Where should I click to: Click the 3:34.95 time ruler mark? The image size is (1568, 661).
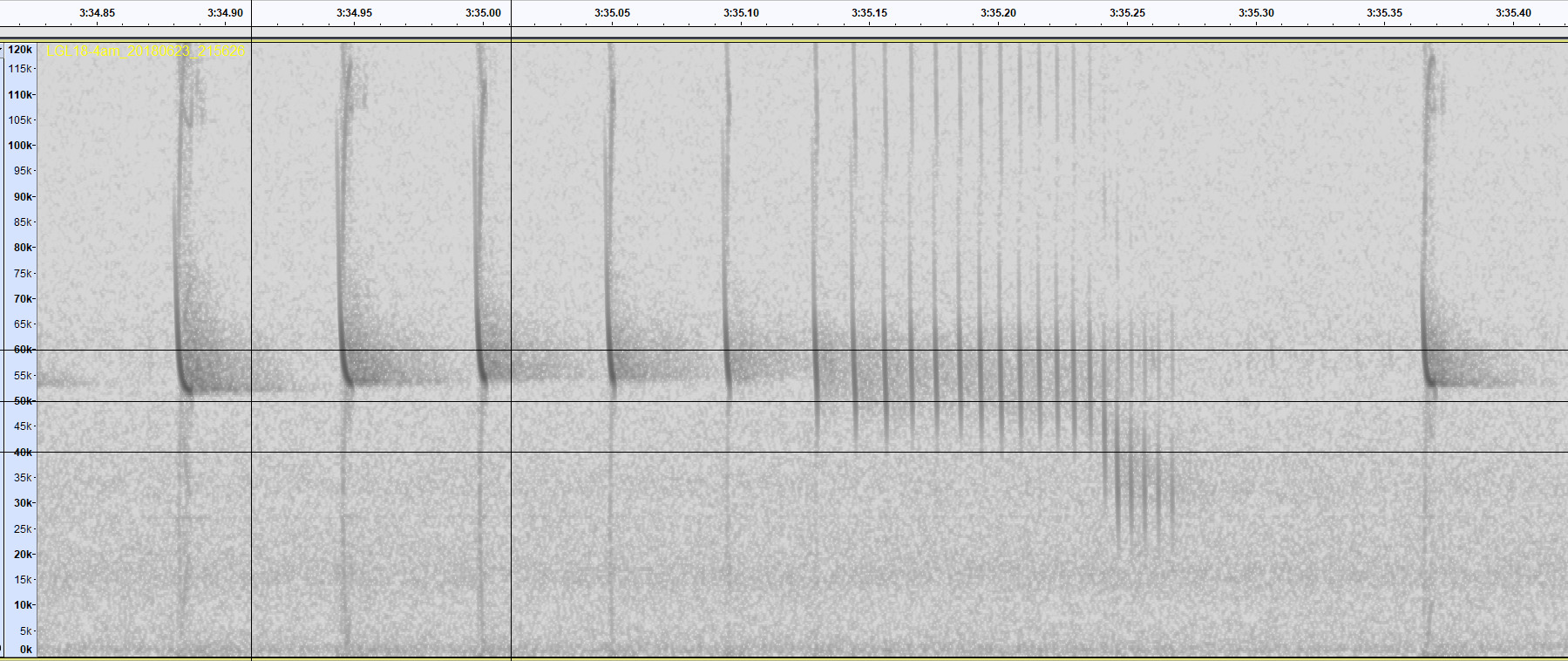tap(355, 13)
